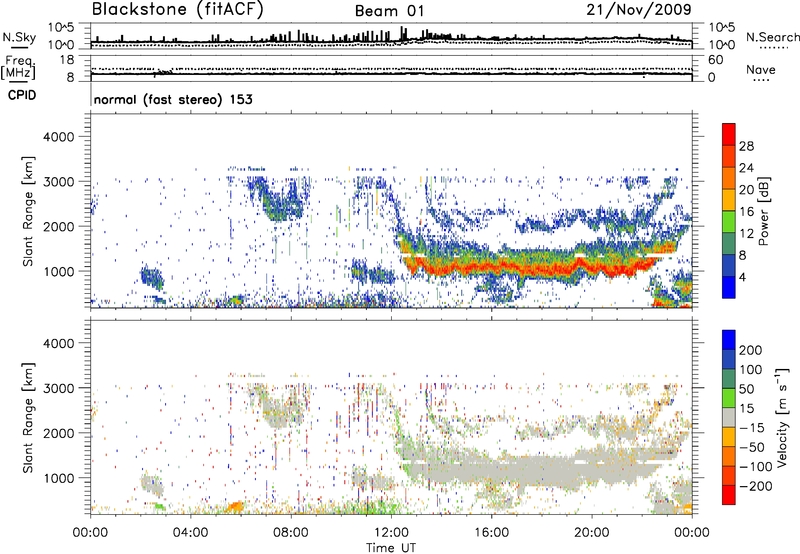Click velocity panel 'Slant Range [km]' label

pyautogui.click(x=28, y=418)
